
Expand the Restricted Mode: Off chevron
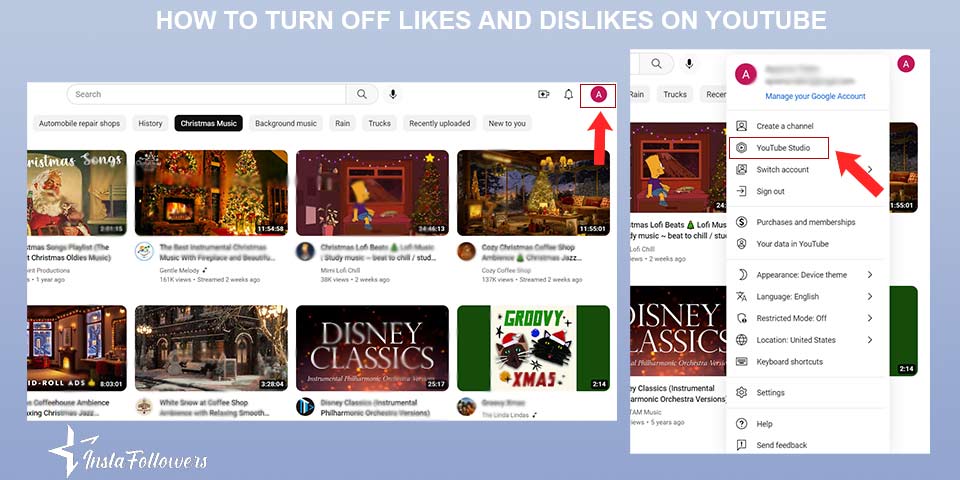pos(869,318)
